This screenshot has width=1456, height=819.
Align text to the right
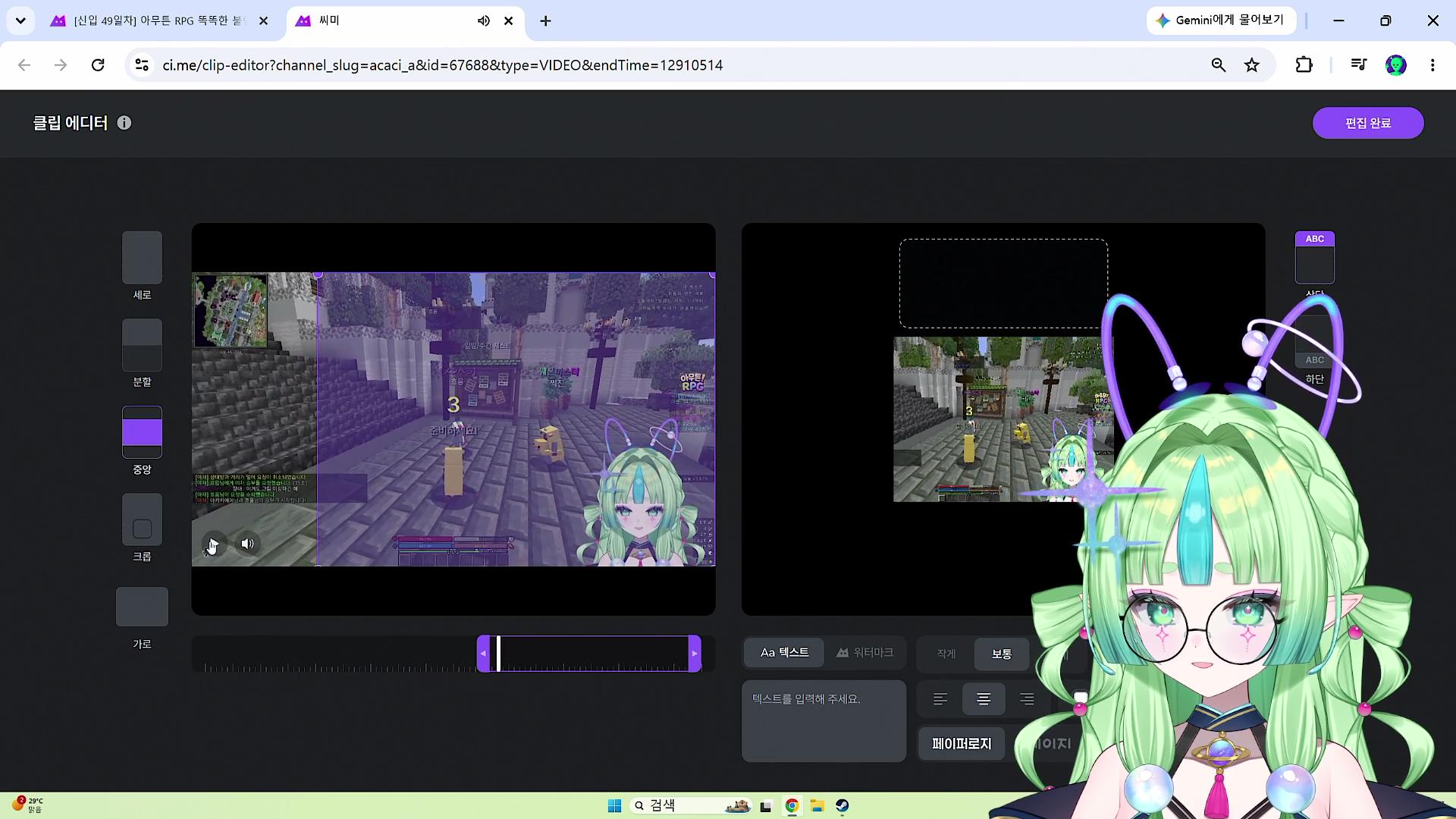pyautogui.click(x=1027, y=699)
